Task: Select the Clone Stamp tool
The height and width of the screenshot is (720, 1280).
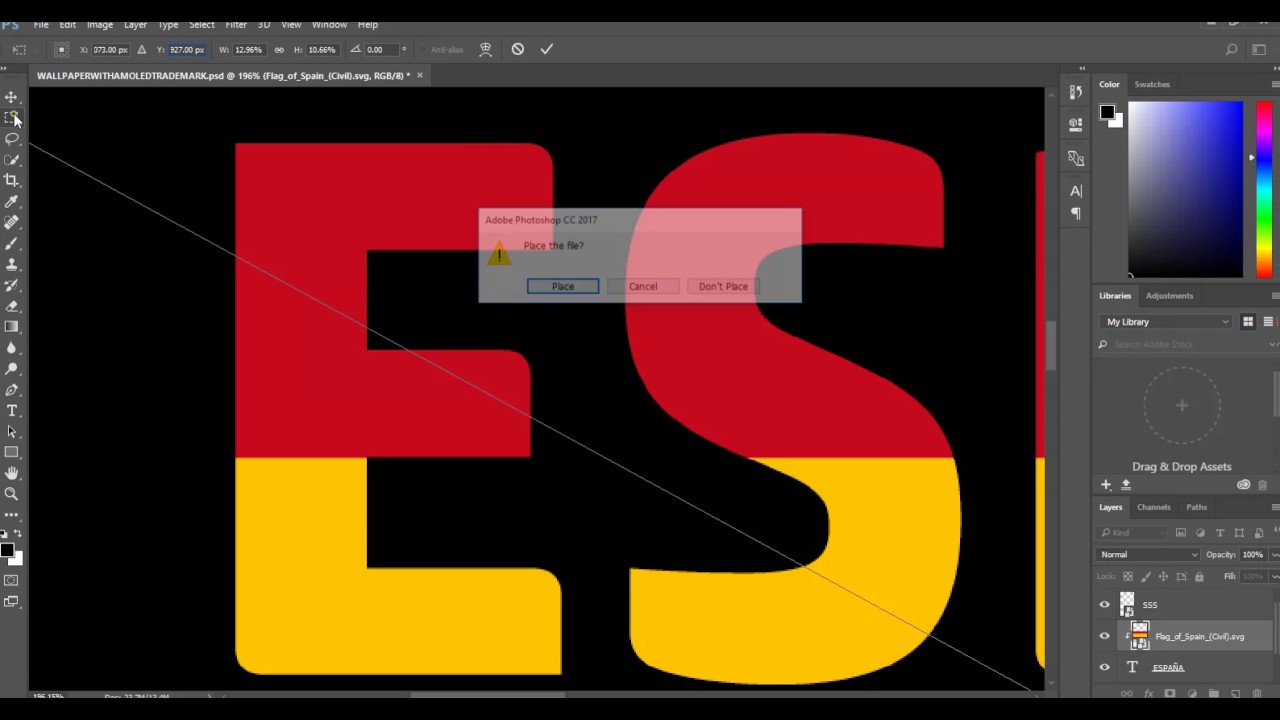Action: tap(11, 265)
